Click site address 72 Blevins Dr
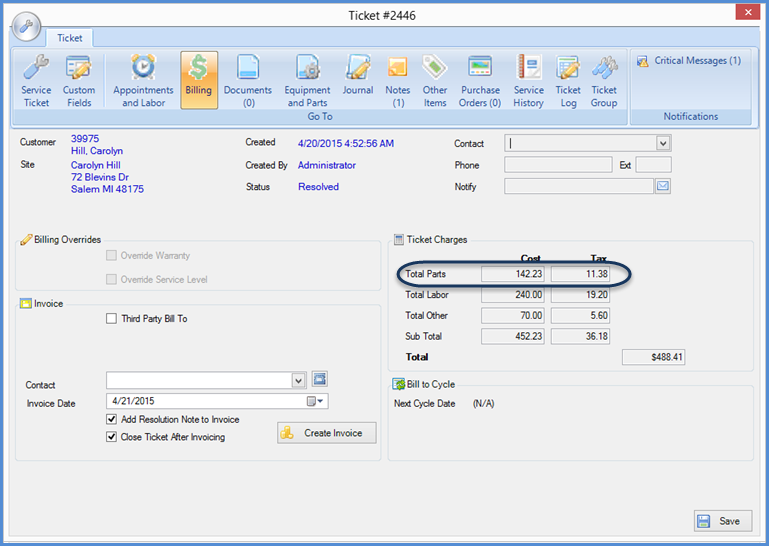This screenshot has width=769, height=546. [100, 177]
